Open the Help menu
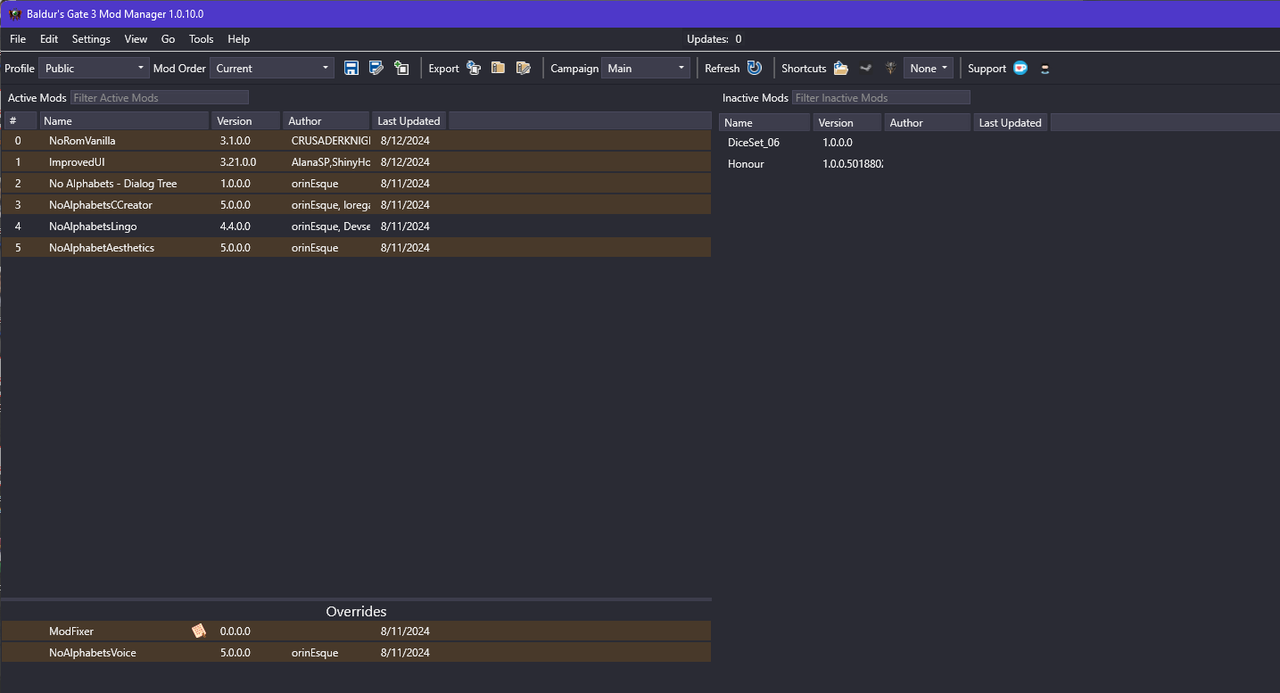Image resolution: width=1280 pixels, height=693 pixels. (239, 39)
